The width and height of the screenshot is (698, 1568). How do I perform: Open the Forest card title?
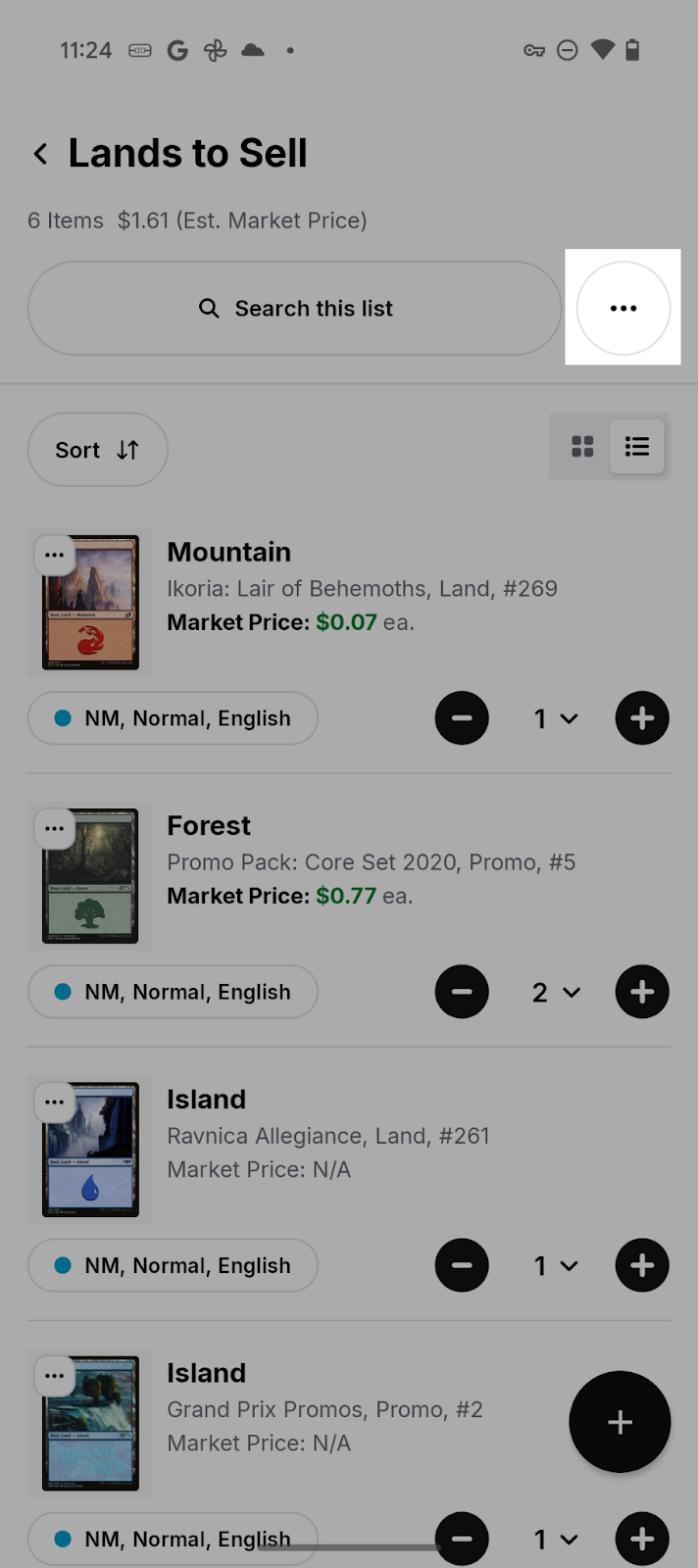pyautogui.click(x=209, y=825)
